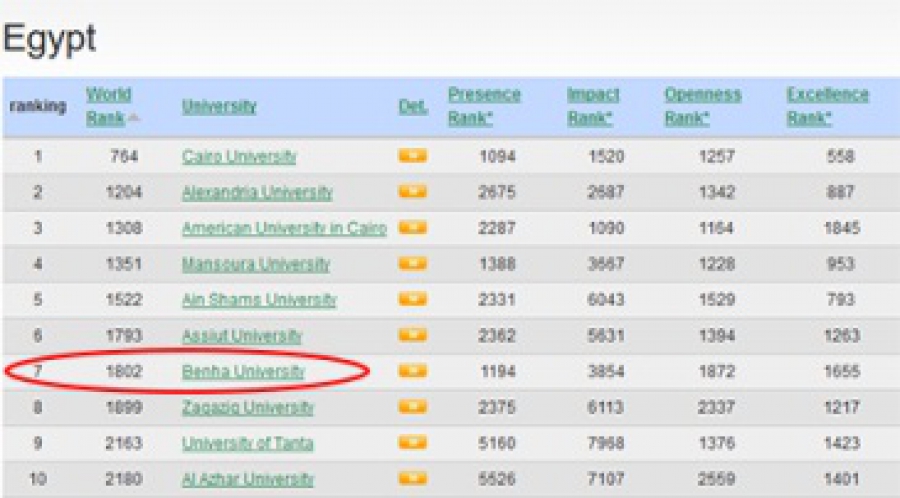Screen dimensions: 900x498
Task: Select openness rank value 1257
Action: click(x=716, y=156)
